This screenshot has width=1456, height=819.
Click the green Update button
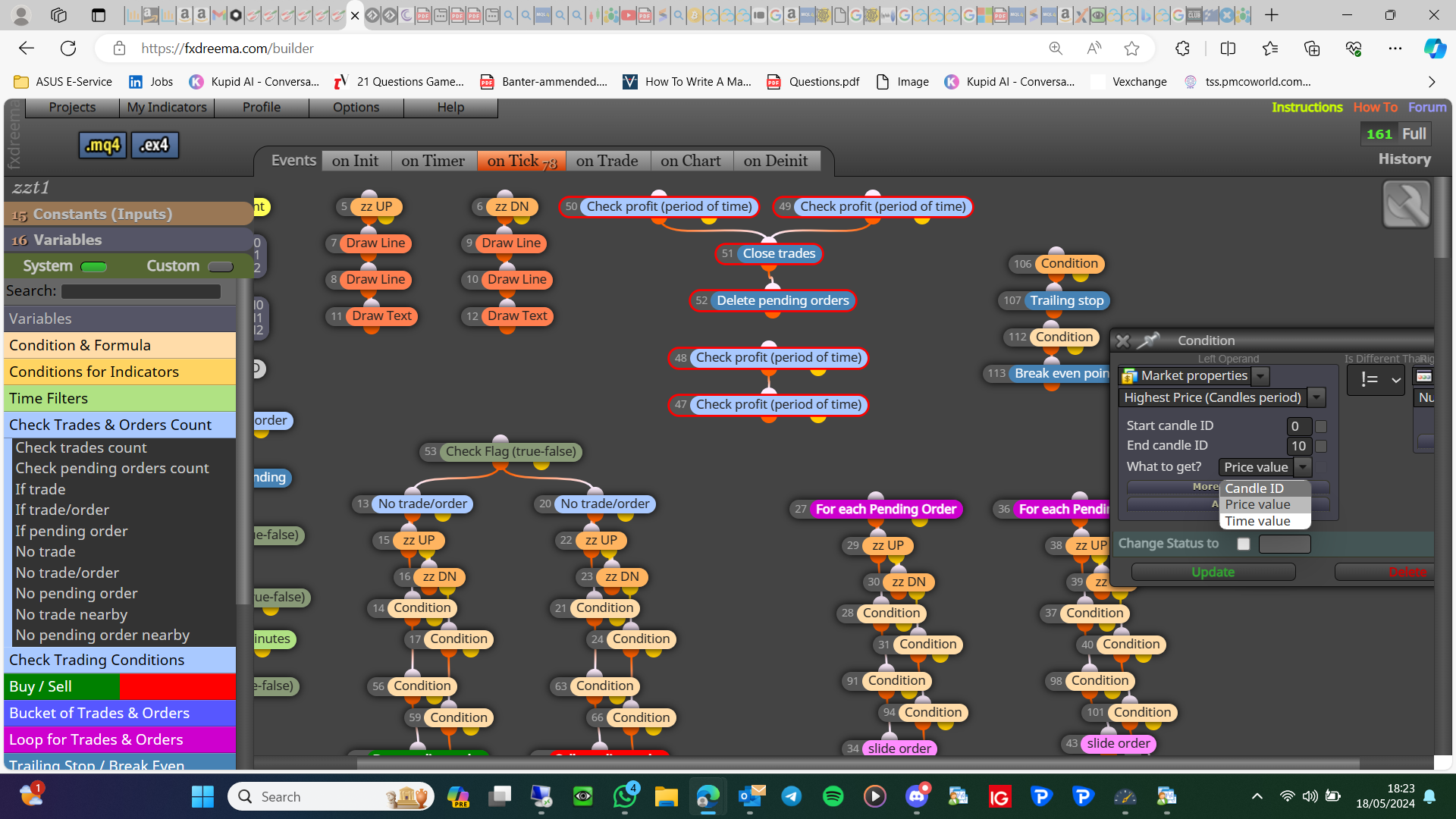(x=1213, y=573)
